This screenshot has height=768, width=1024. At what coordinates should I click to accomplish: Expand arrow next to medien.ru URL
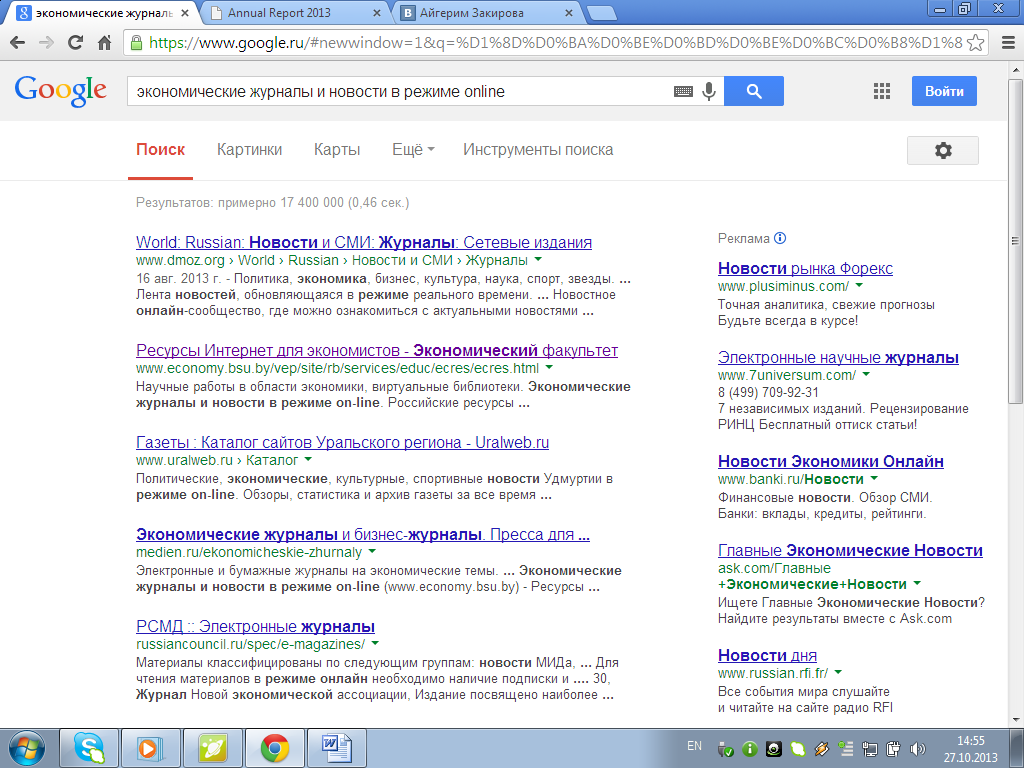tap(372, 552)
